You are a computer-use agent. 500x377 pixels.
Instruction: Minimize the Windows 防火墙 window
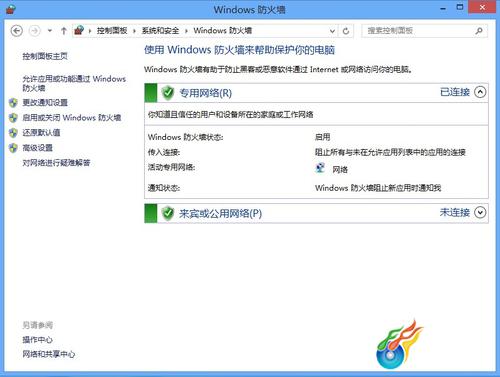[443, 8]
